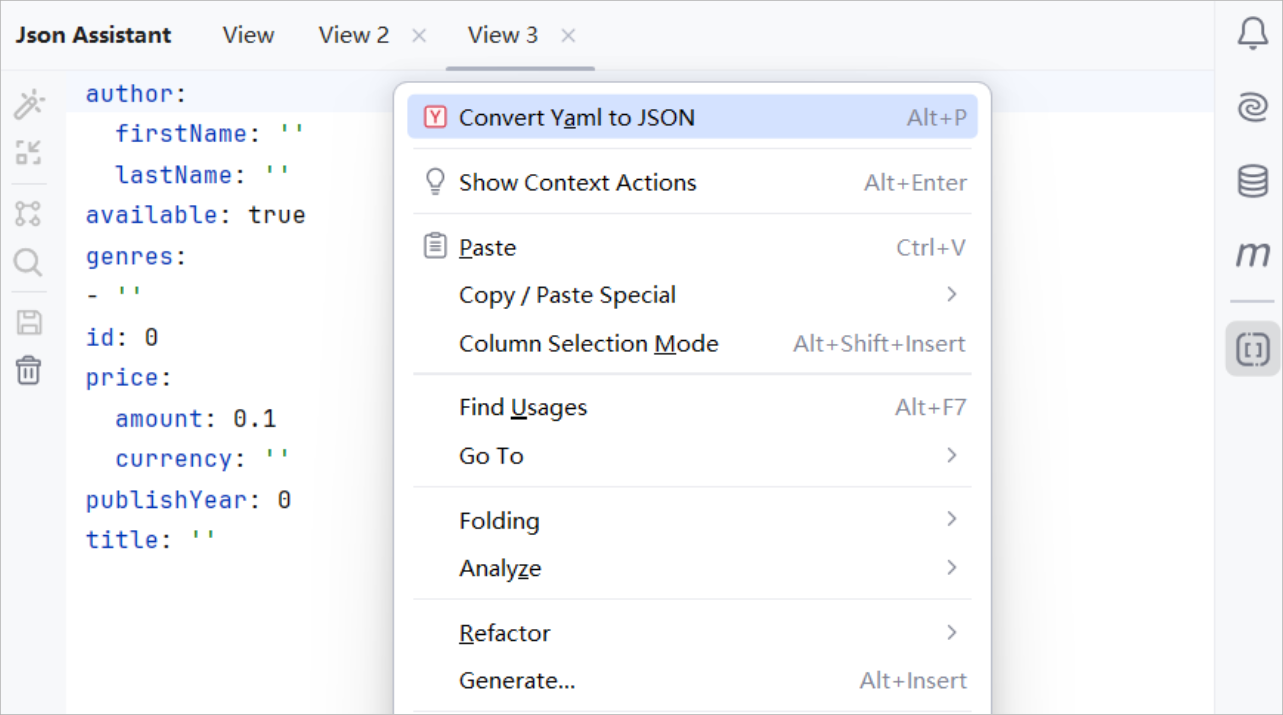Image resolution: width=1283 pixels, height=715 pixels.
Task: Switch to the View tab
Action: pos(247,34)
